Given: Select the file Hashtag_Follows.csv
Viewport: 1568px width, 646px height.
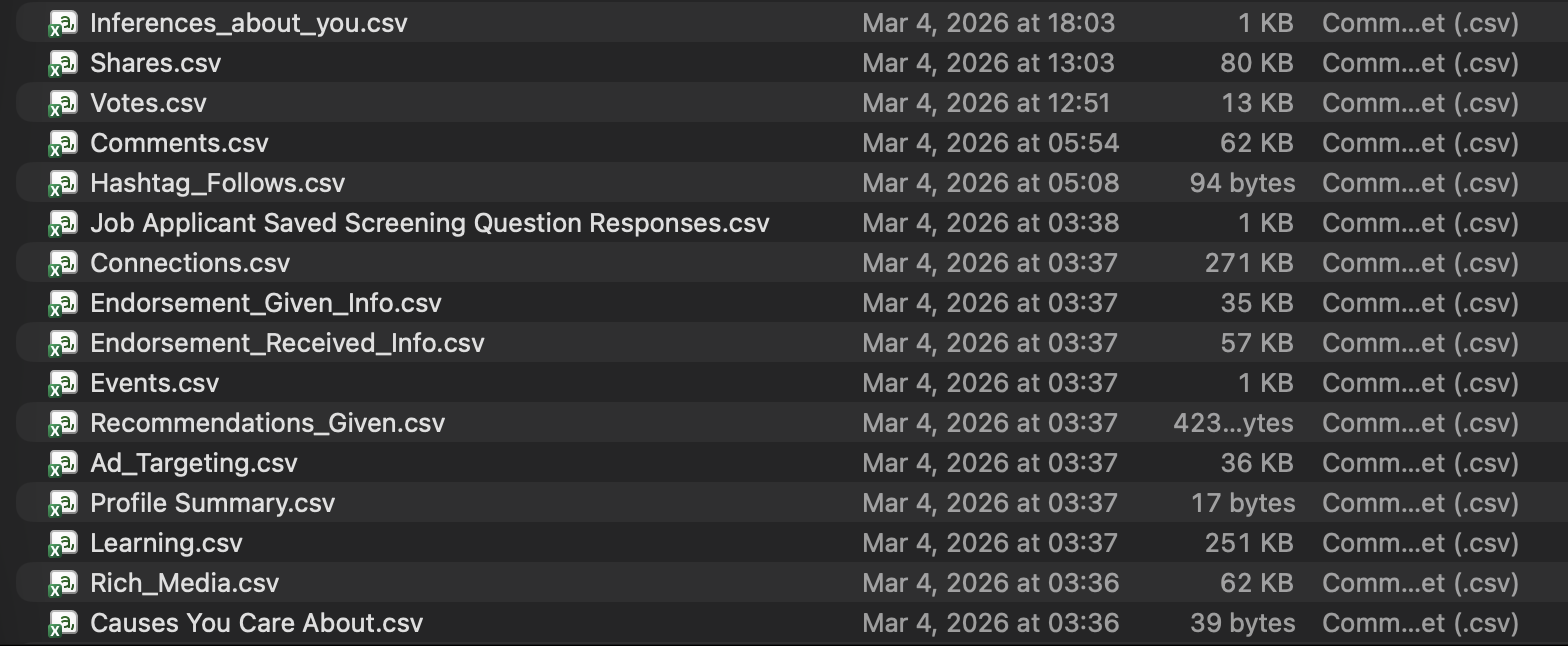Looking at the screenshot, I should (217, 182).
